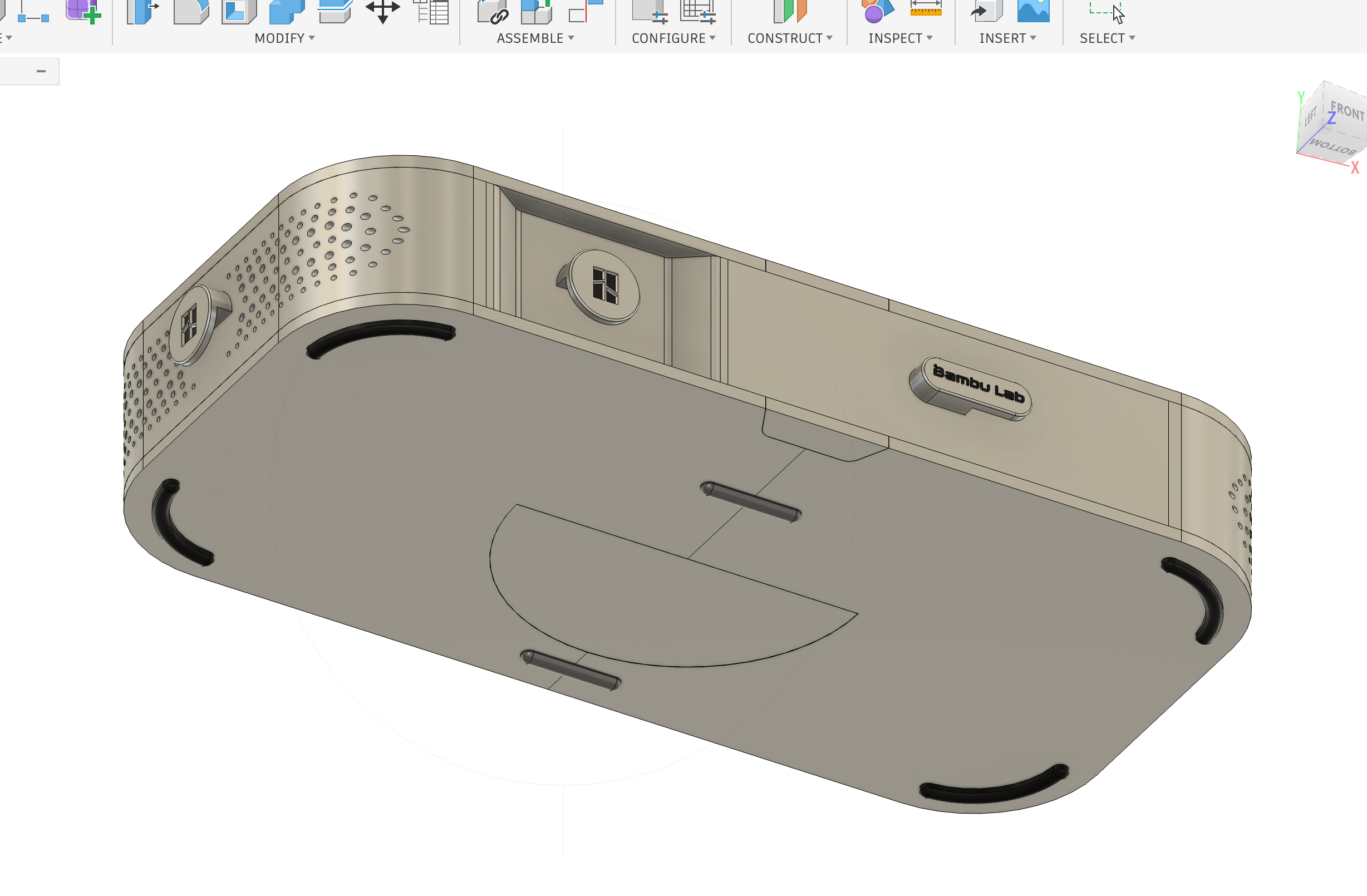1367x896 pixels.
Task: Select the Fillet tool
Action: [x=191, y=12]
